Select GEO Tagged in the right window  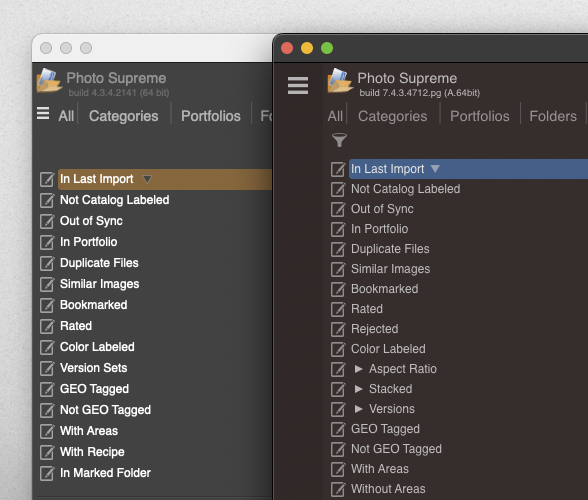coord(386,429)
